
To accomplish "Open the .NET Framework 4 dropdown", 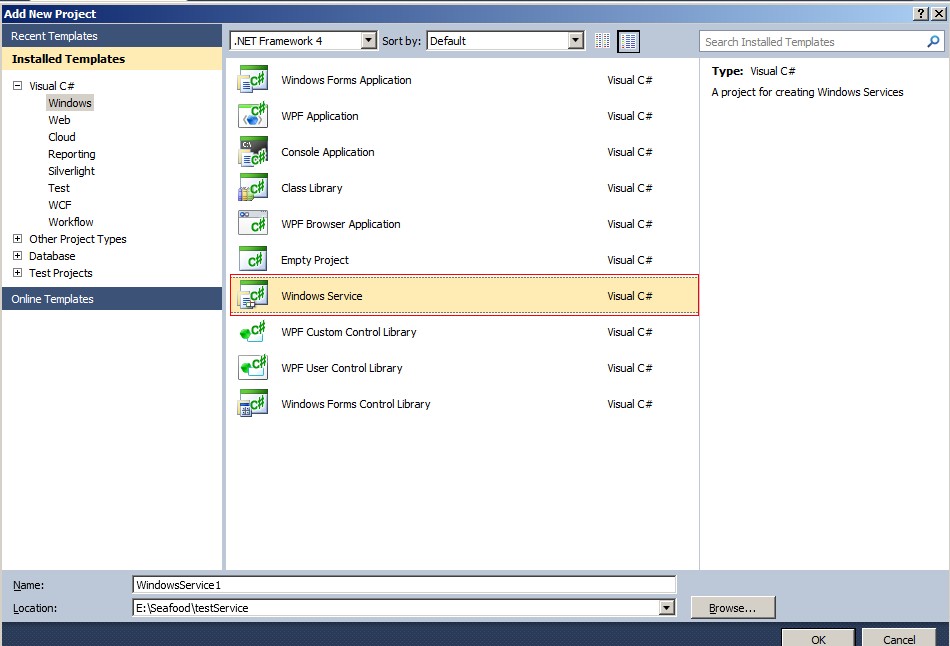I will tap(368, 41).
